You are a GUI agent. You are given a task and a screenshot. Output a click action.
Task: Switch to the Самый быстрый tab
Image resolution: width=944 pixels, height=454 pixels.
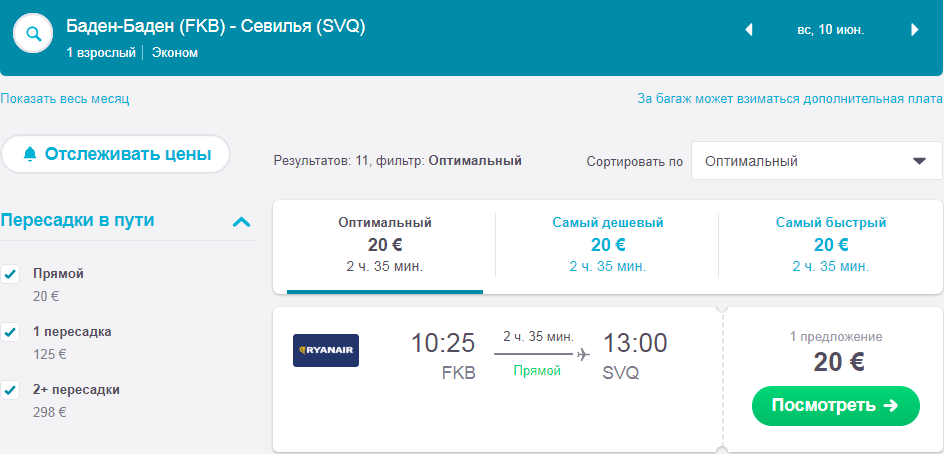[831, 245]
